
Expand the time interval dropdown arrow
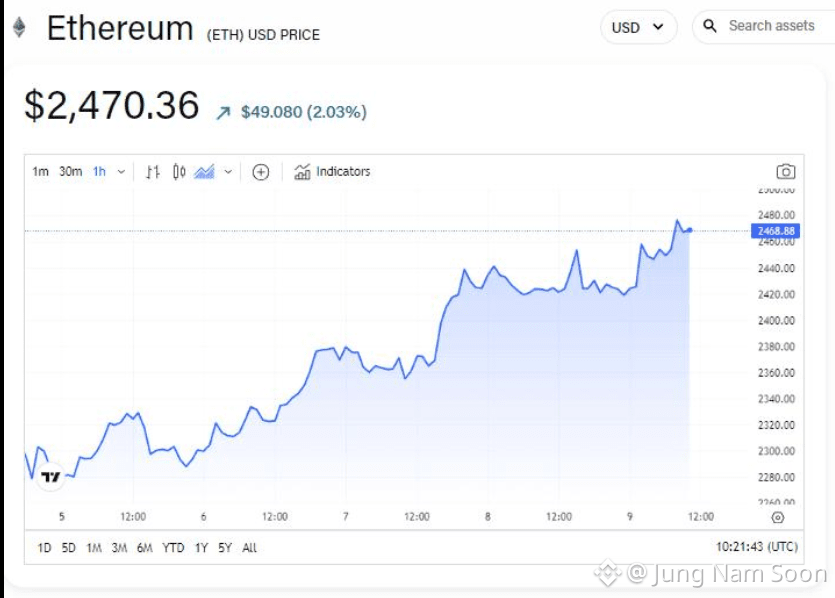tap(121, 172)
